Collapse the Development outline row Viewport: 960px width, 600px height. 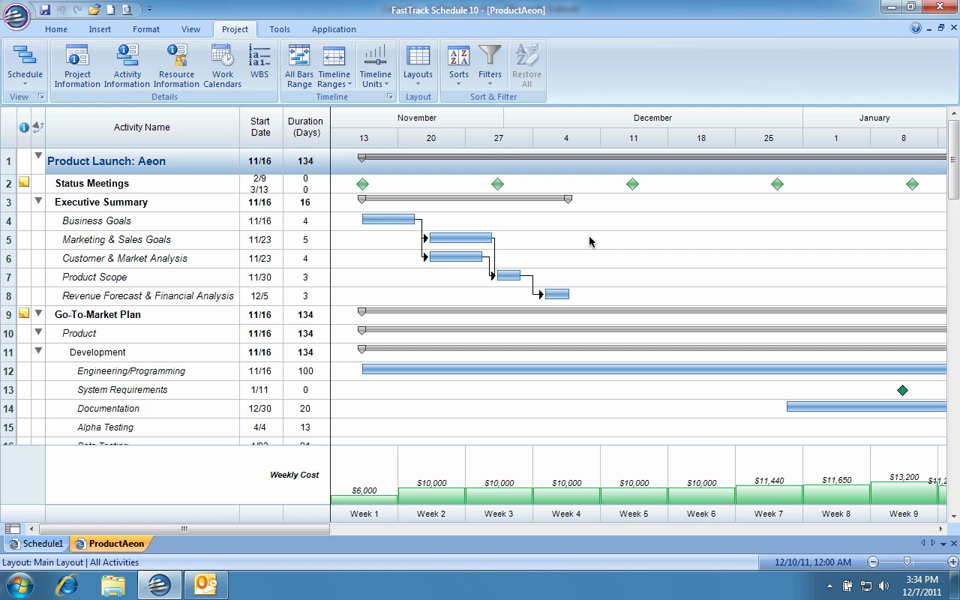coord(38,351)
